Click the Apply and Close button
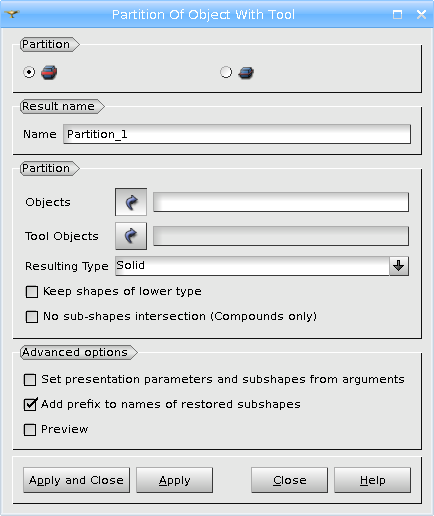The image size is (434, 516). (x=76, y=480)
